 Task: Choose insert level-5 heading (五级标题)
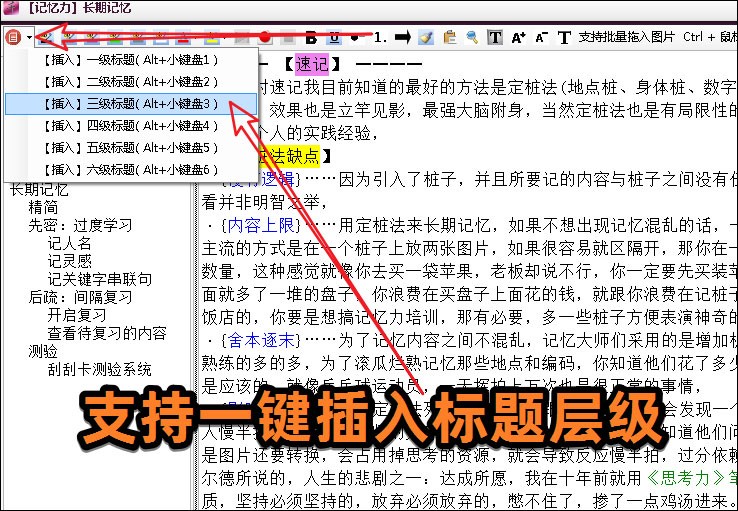(131, 148)
